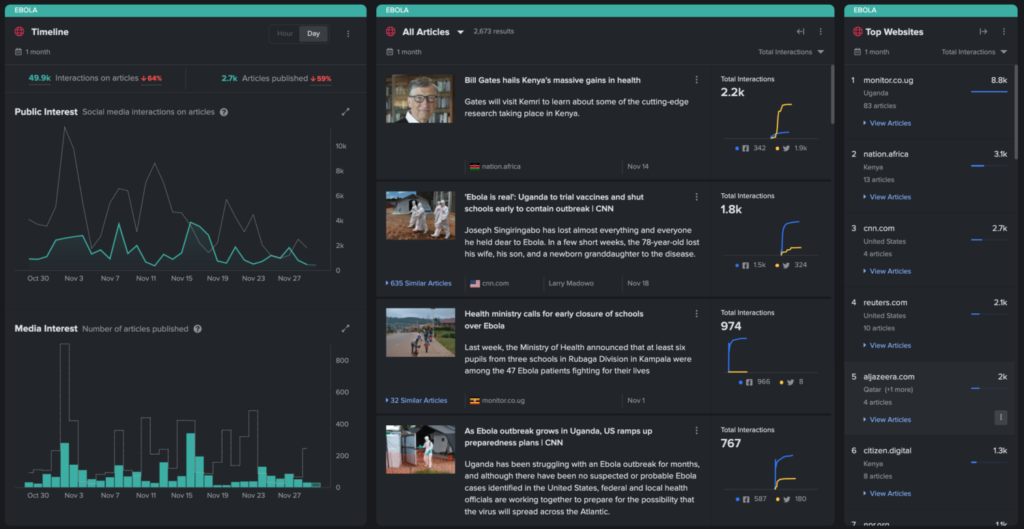This screenshot has width=1024, height=529.
Task: Expand View Articles for reuters.com
Action: (x=887, y=345)
